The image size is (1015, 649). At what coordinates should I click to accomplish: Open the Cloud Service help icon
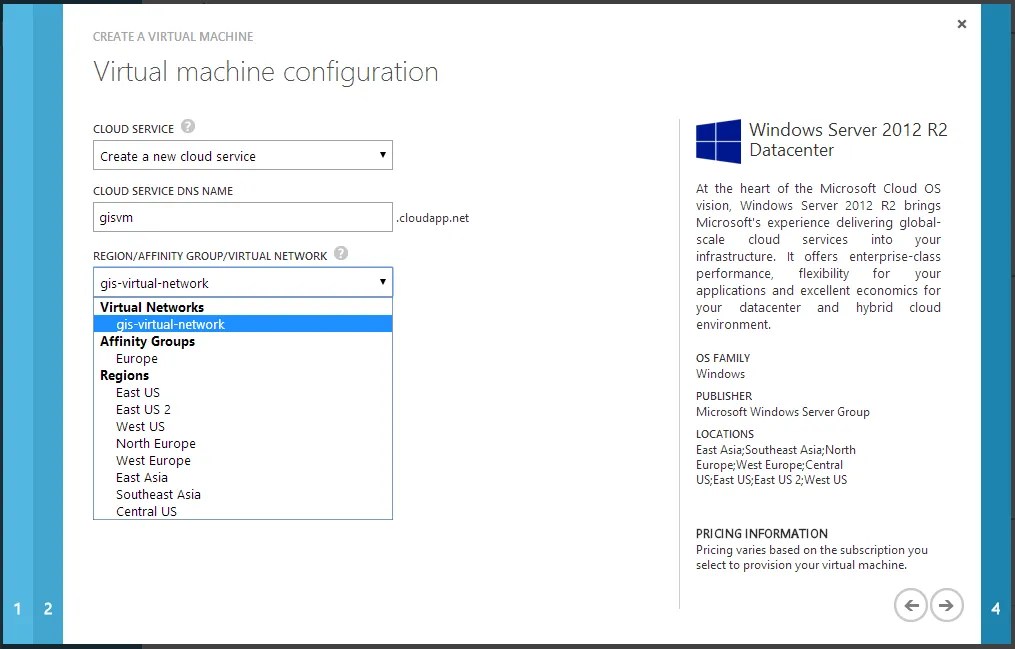tap(188, 126)
